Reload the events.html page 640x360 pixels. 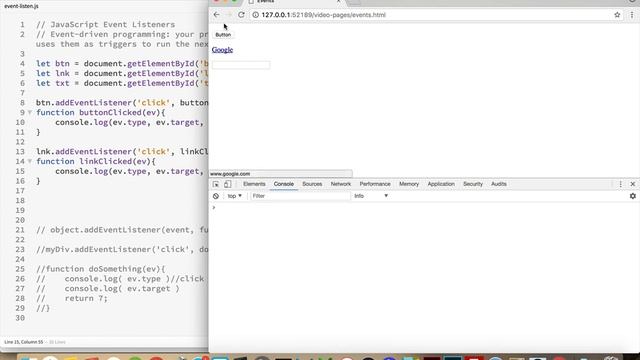coord(241,15)
